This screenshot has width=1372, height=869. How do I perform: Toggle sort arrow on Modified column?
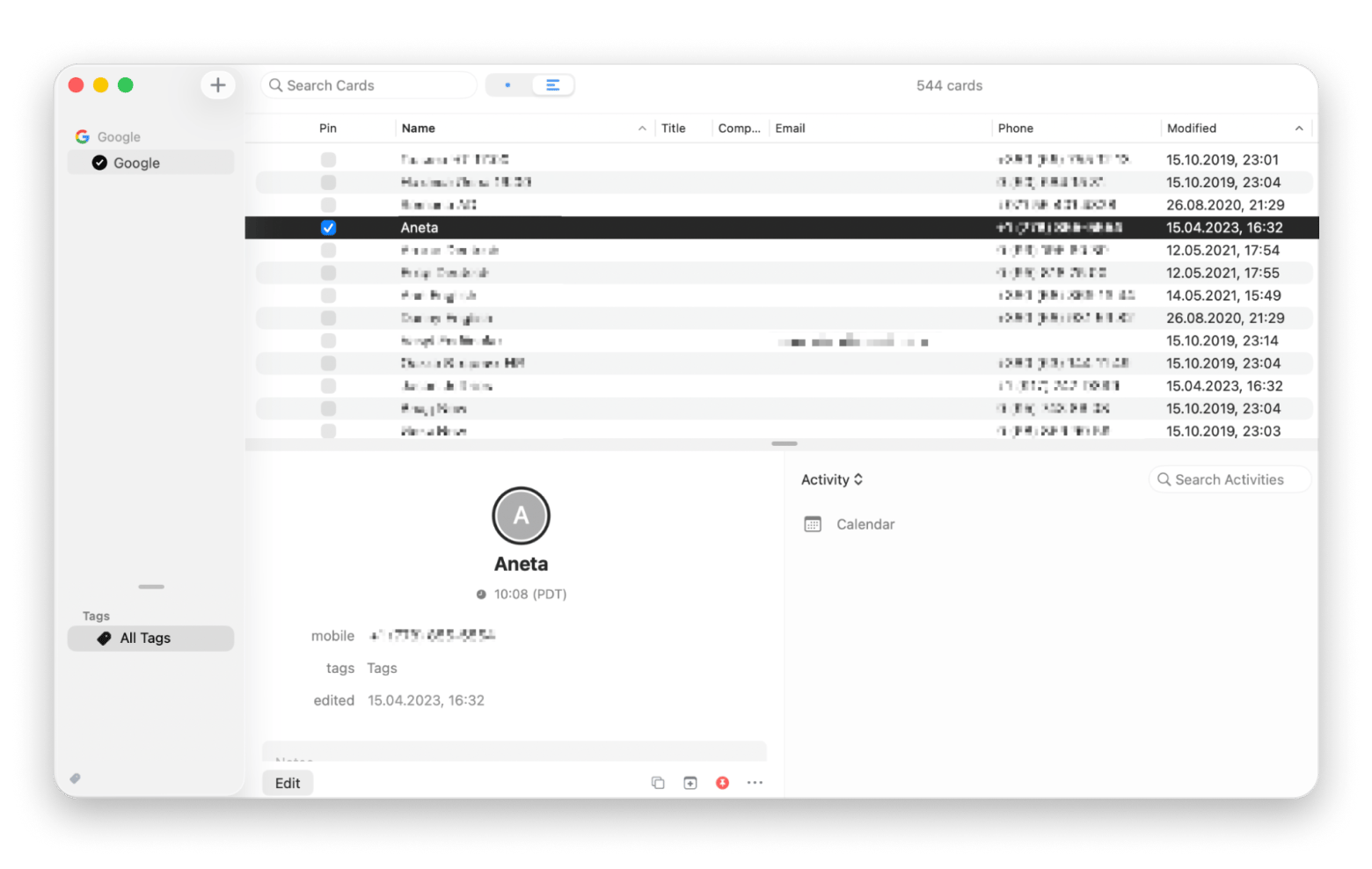tap(1299, 128)
